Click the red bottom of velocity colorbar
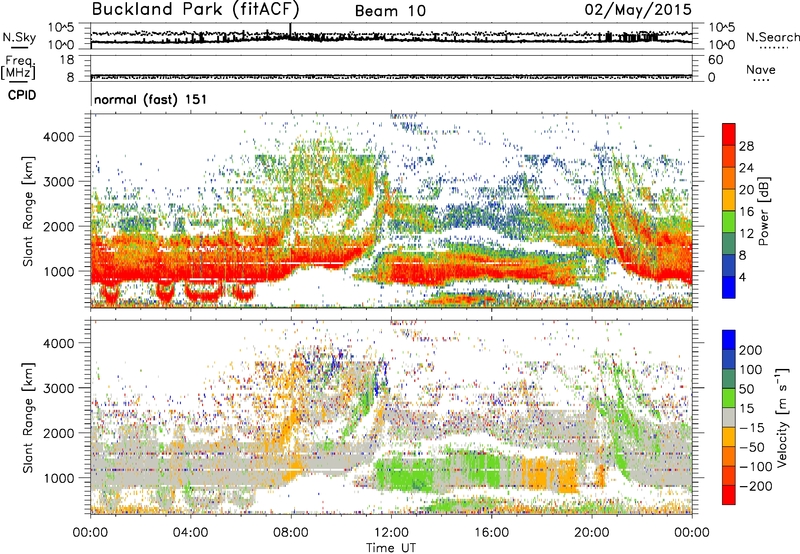 [729, 495]
